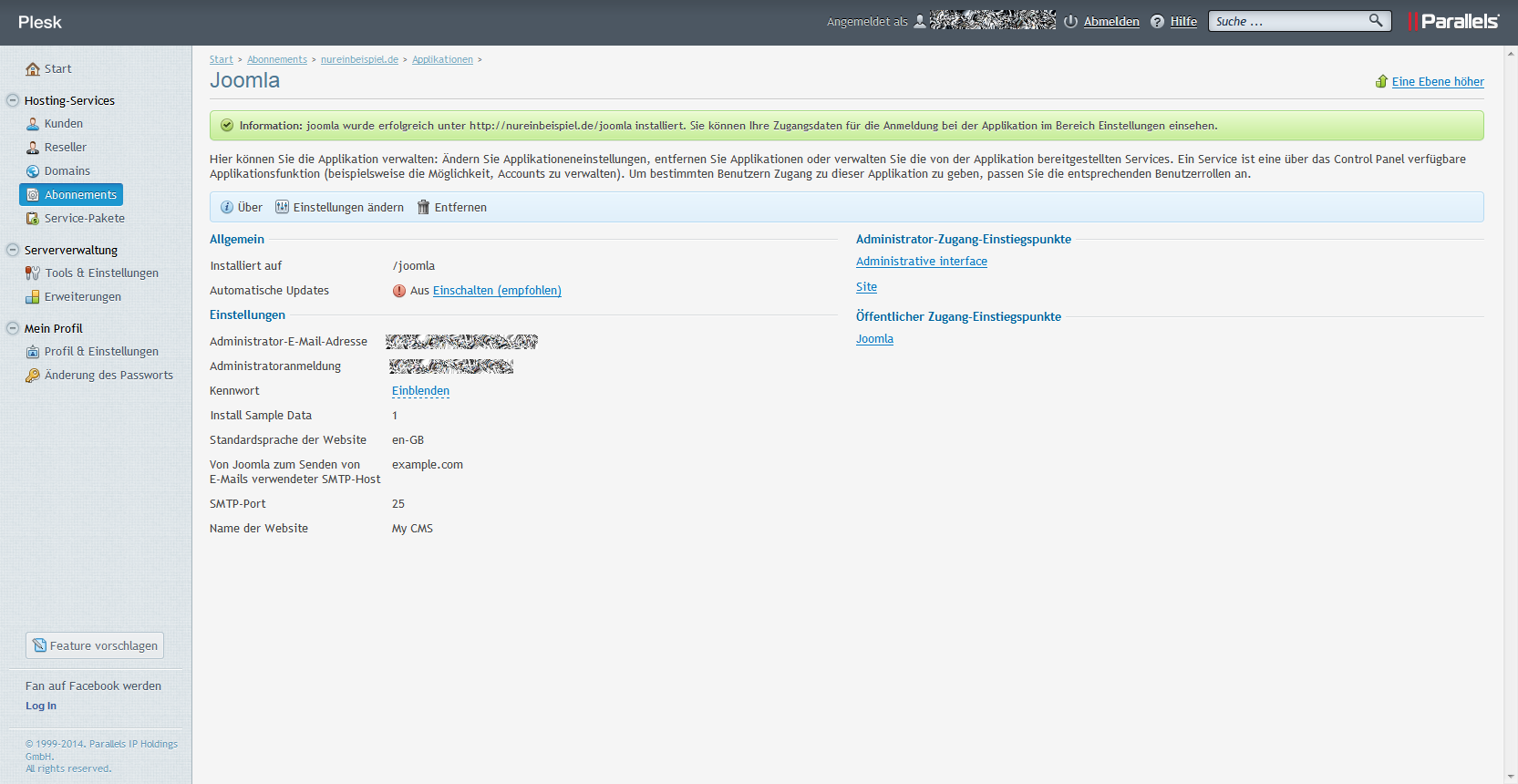Open Kunden in the sidebar
The height and width of the screenshot is (784, 1518).
(x=64, y=124)
